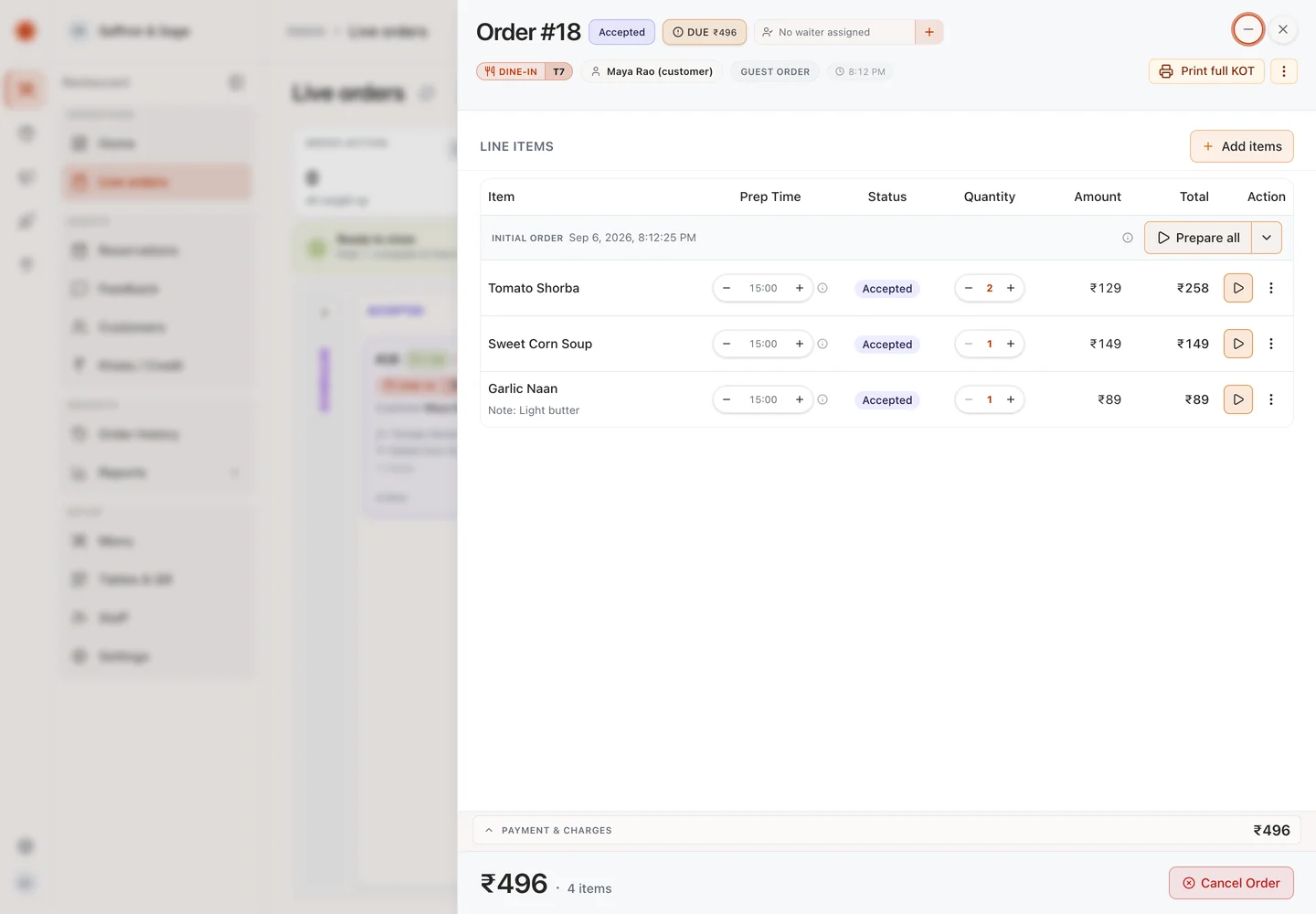The image size is (1316, 914).
Task: Click the Add items button
Action: point(1241,146)
